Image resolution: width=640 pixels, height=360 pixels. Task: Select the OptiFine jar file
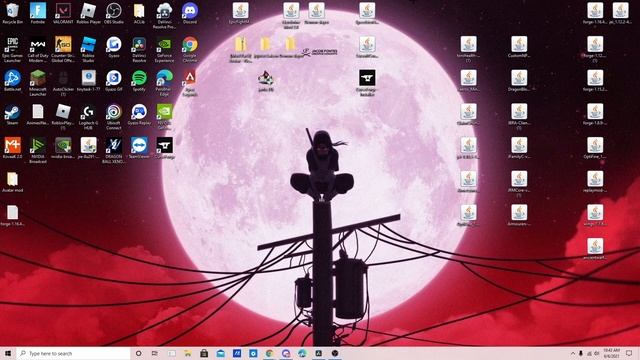click(595, 148)
